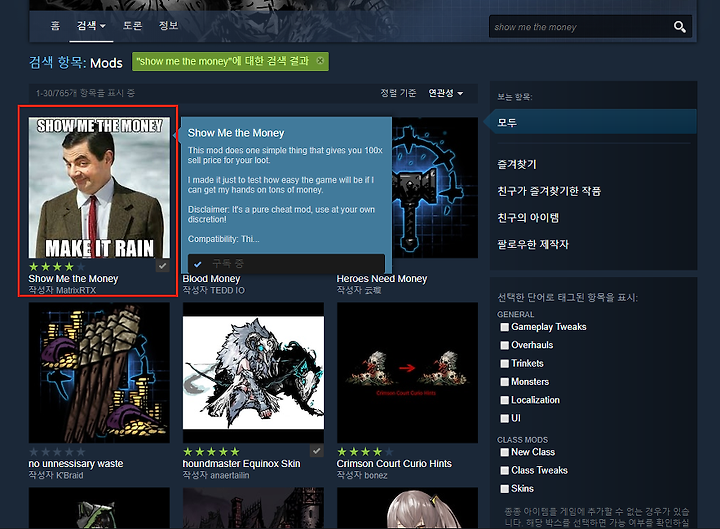This screenshot has height=529, width=720.
Task: Click the subscribed checkmark on Show Me the Money
Action: click(x=163, y=266)
